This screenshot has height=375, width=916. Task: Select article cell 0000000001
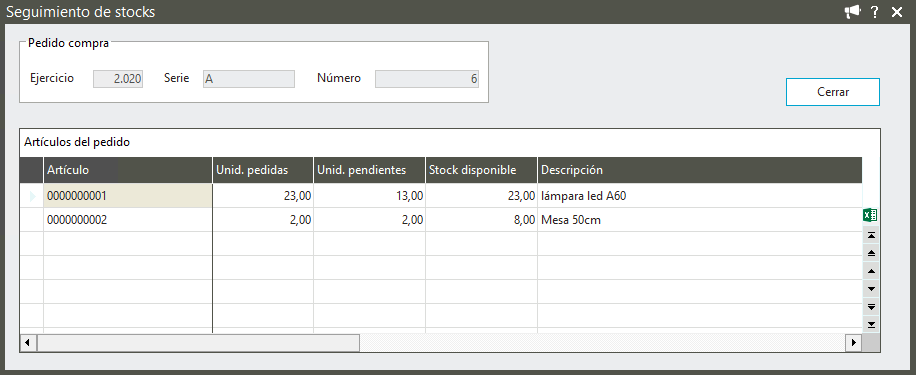point(127,196)
